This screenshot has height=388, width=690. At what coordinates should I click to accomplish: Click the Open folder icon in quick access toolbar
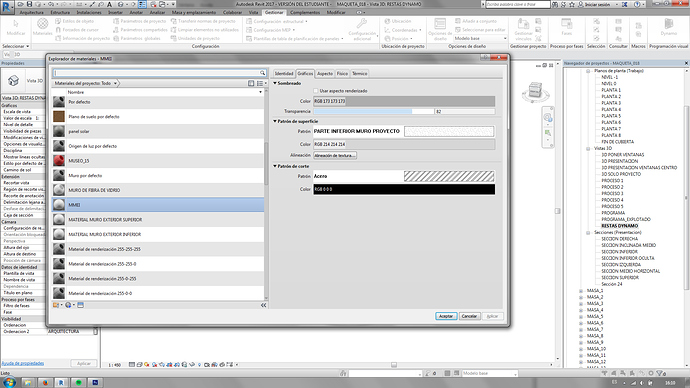21,4
